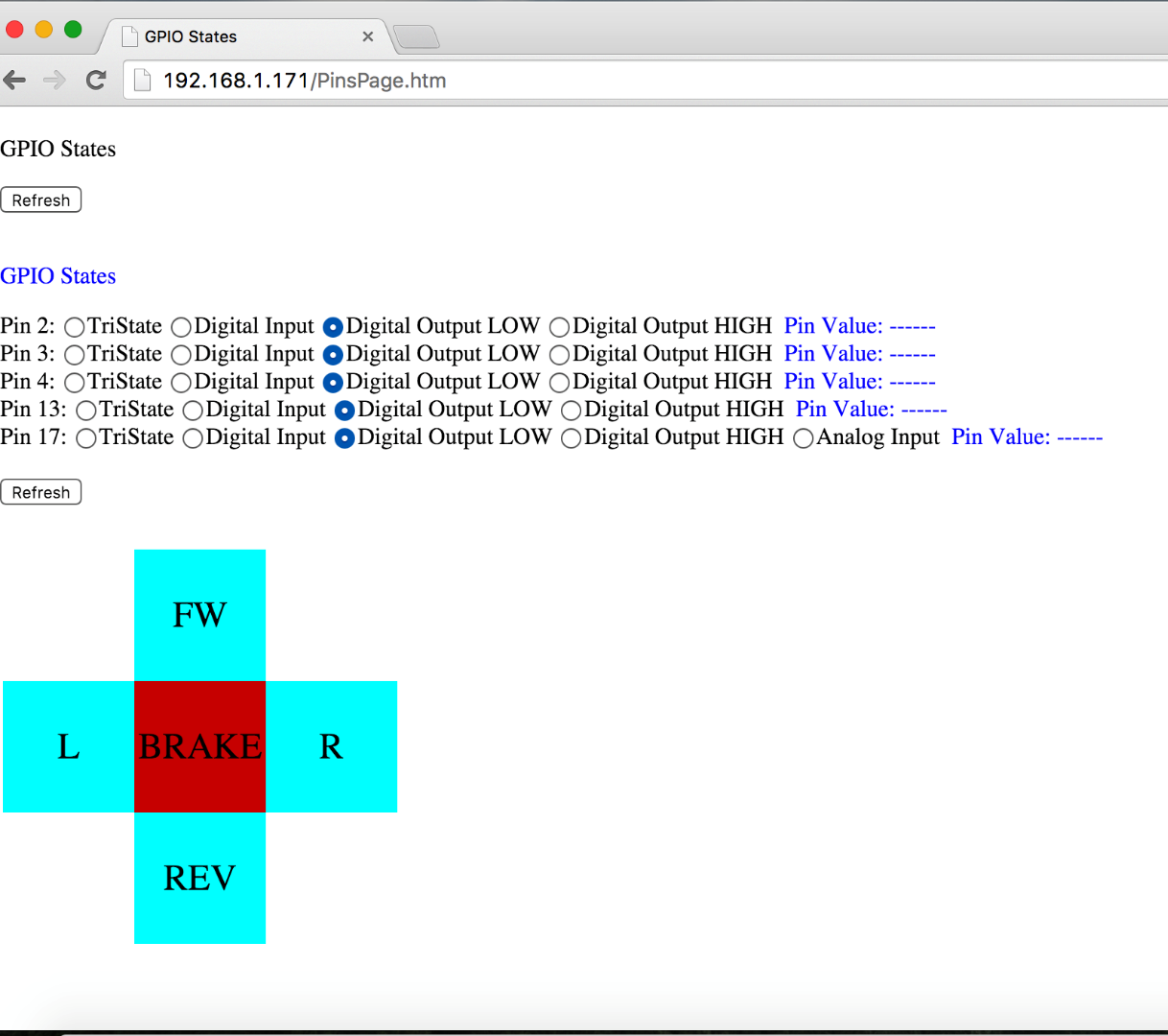Reload the current page
This screenshot has height=1036, width=1168.
click(96, 80)
